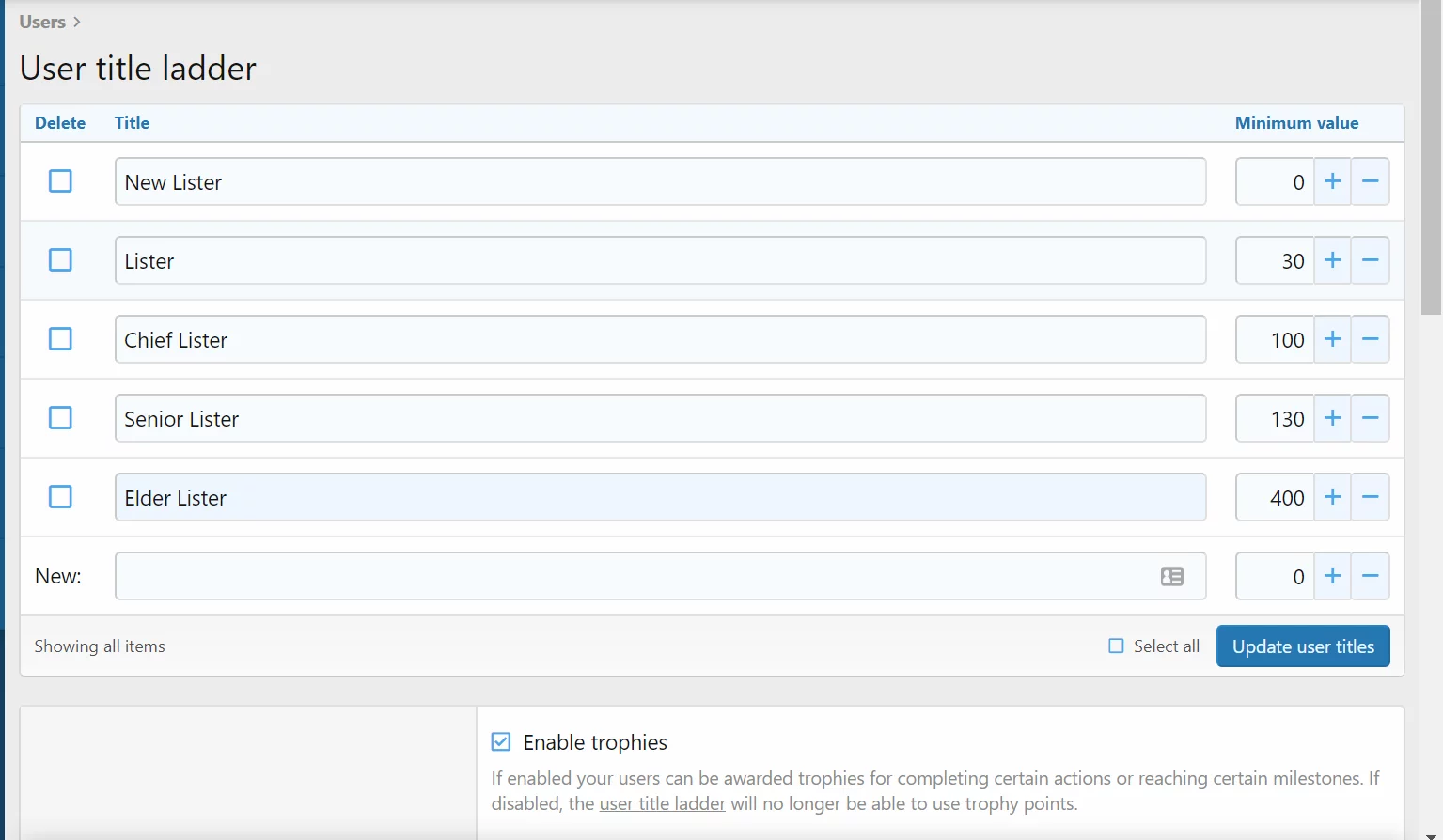Click plus stepper on the New row
This screenshot has width=1443, height=840.
tap(1332, 576)
